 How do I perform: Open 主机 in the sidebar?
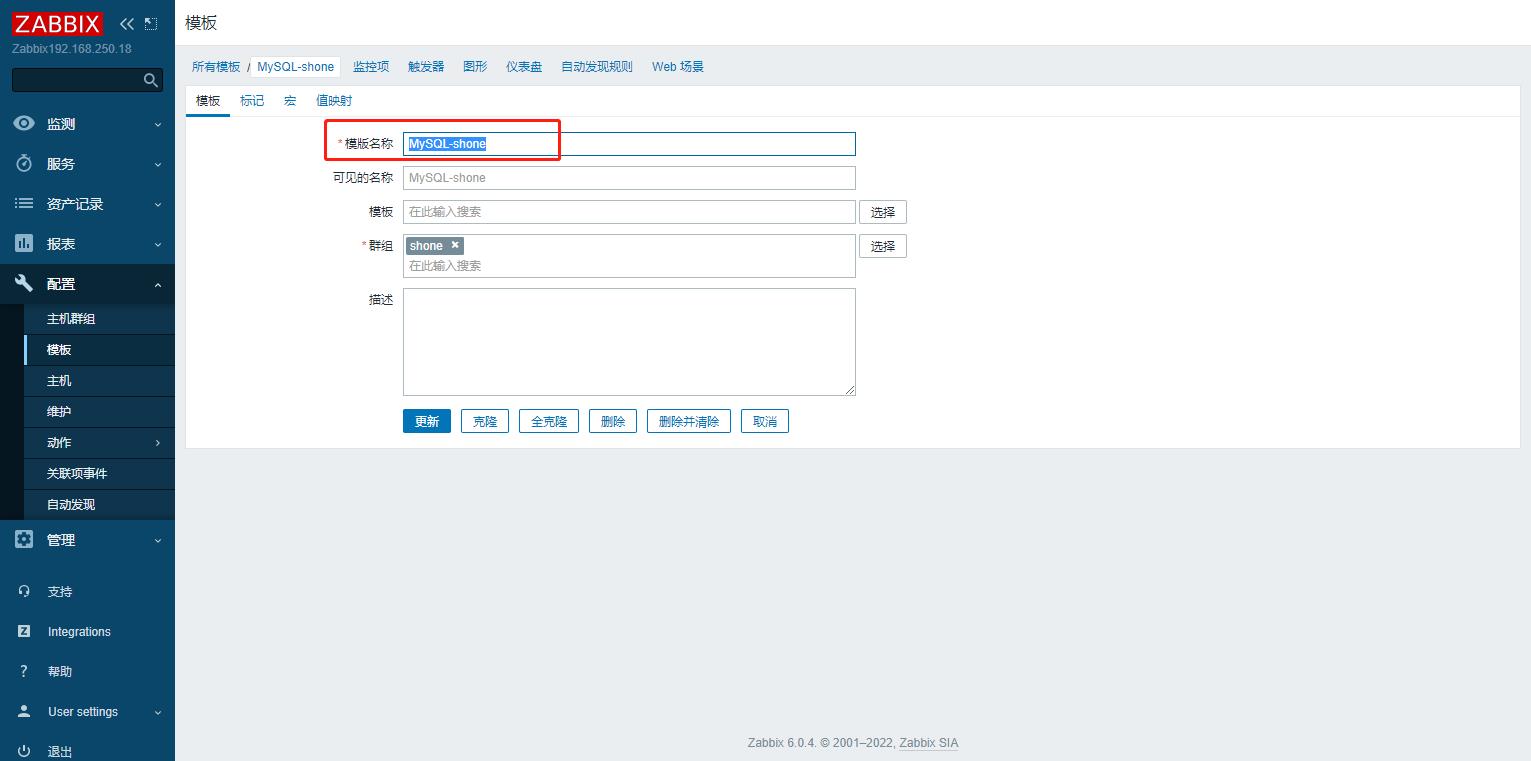coord(99,381)
